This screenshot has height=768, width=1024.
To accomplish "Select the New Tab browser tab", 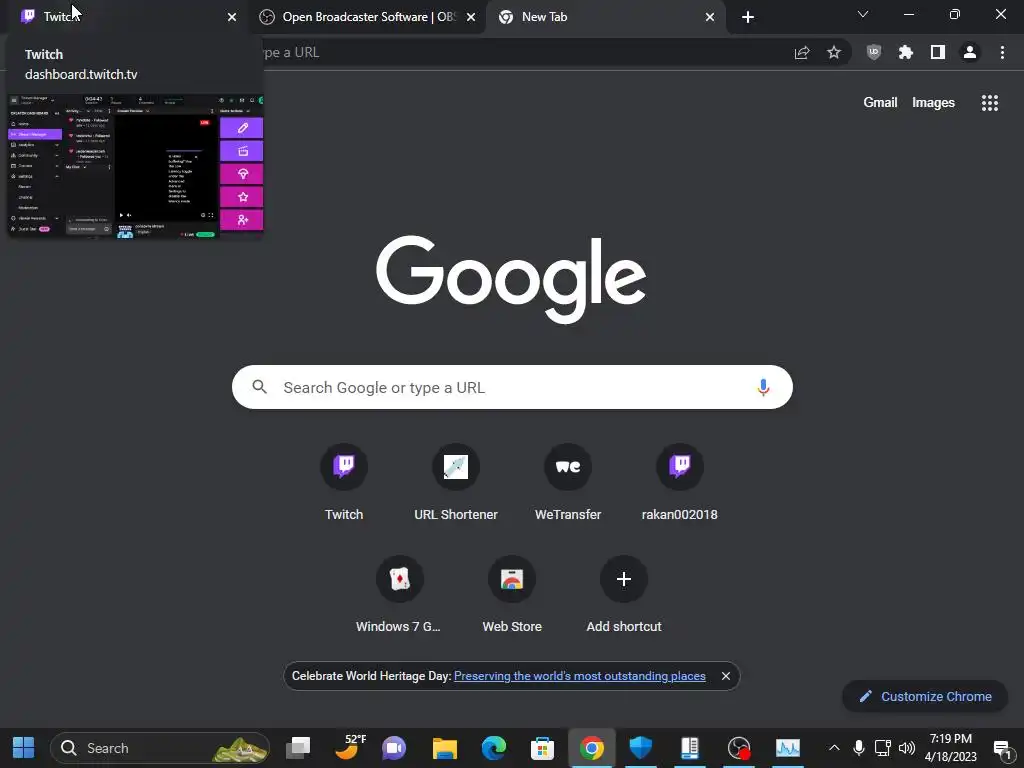I will coord(604,17).
